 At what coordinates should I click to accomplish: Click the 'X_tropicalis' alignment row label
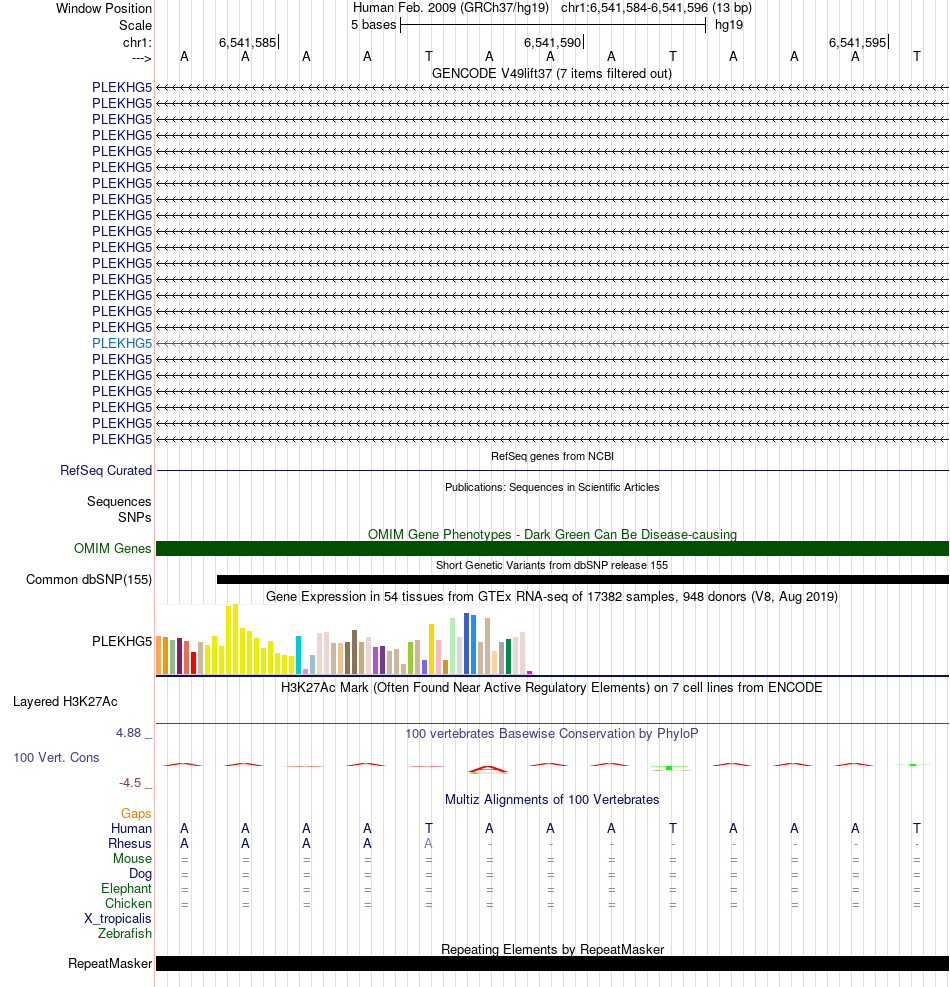(118, 918)
